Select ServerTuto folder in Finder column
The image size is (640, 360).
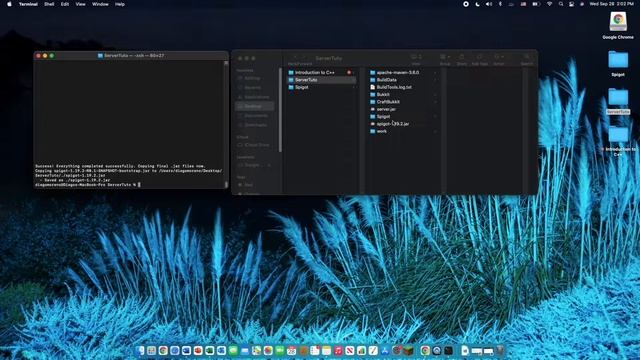[321, 80]
